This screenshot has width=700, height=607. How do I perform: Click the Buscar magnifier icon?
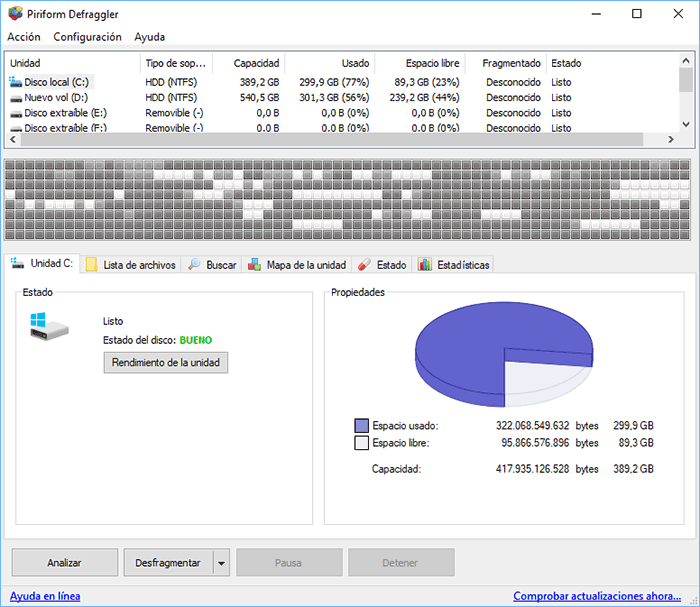(194, 264)
